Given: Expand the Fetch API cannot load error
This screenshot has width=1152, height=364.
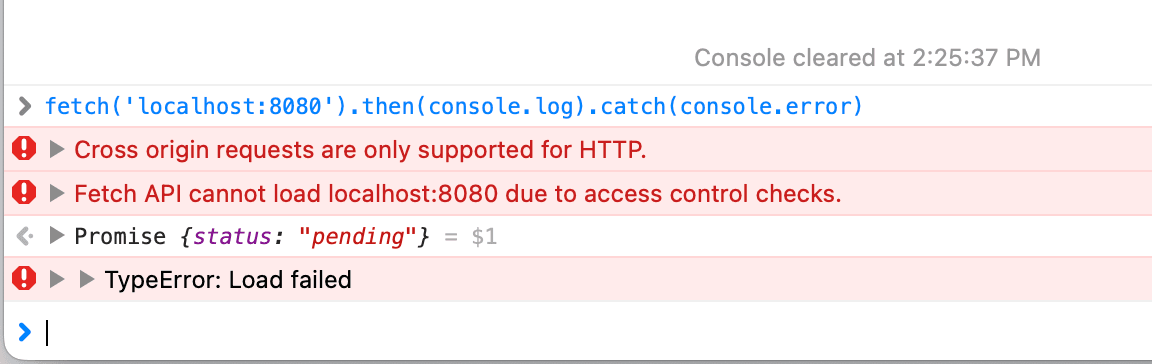Looking at the screenshot, I should point(57,193).
